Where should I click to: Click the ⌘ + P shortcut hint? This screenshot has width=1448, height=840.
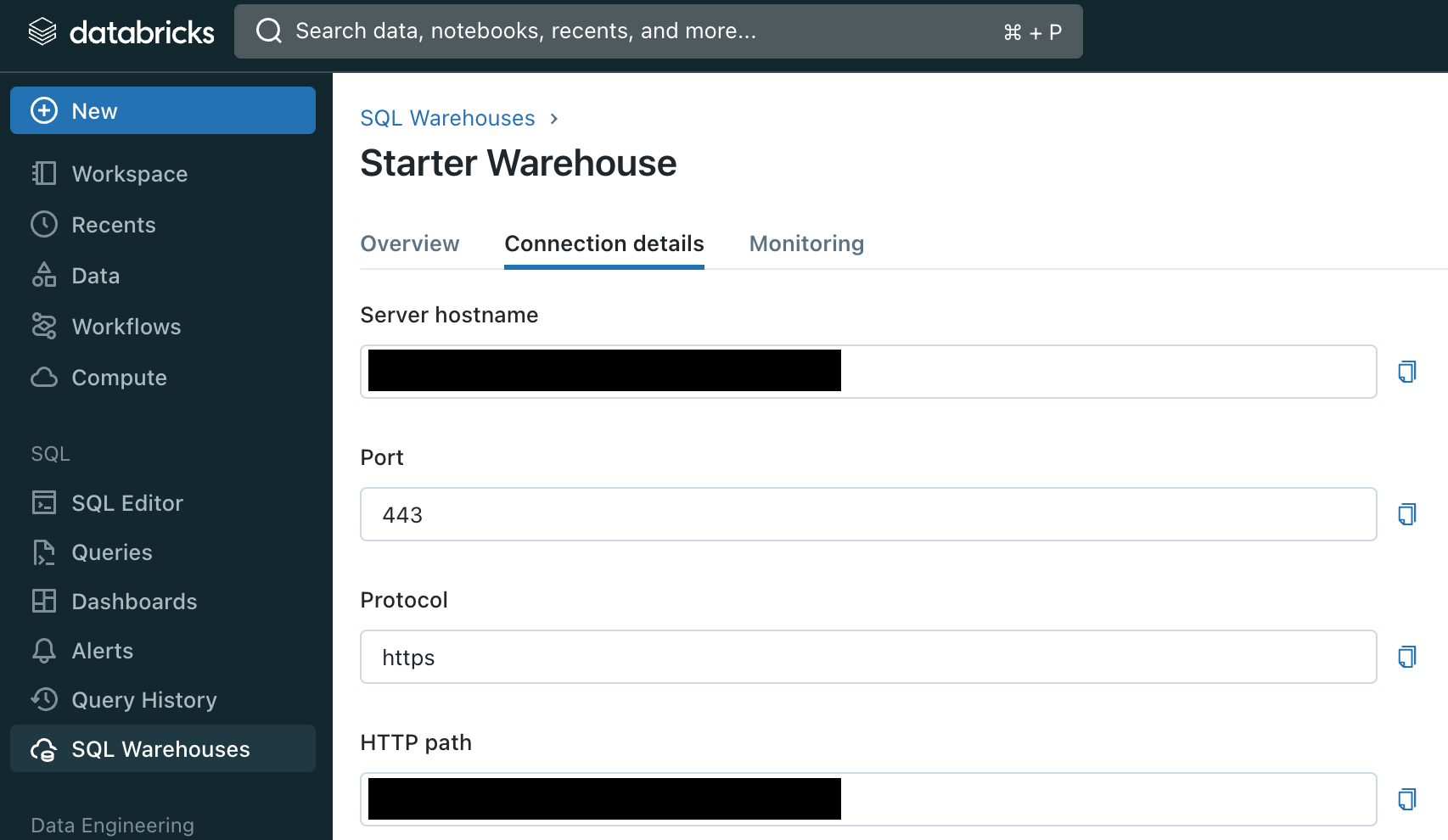pos(1032,32)
